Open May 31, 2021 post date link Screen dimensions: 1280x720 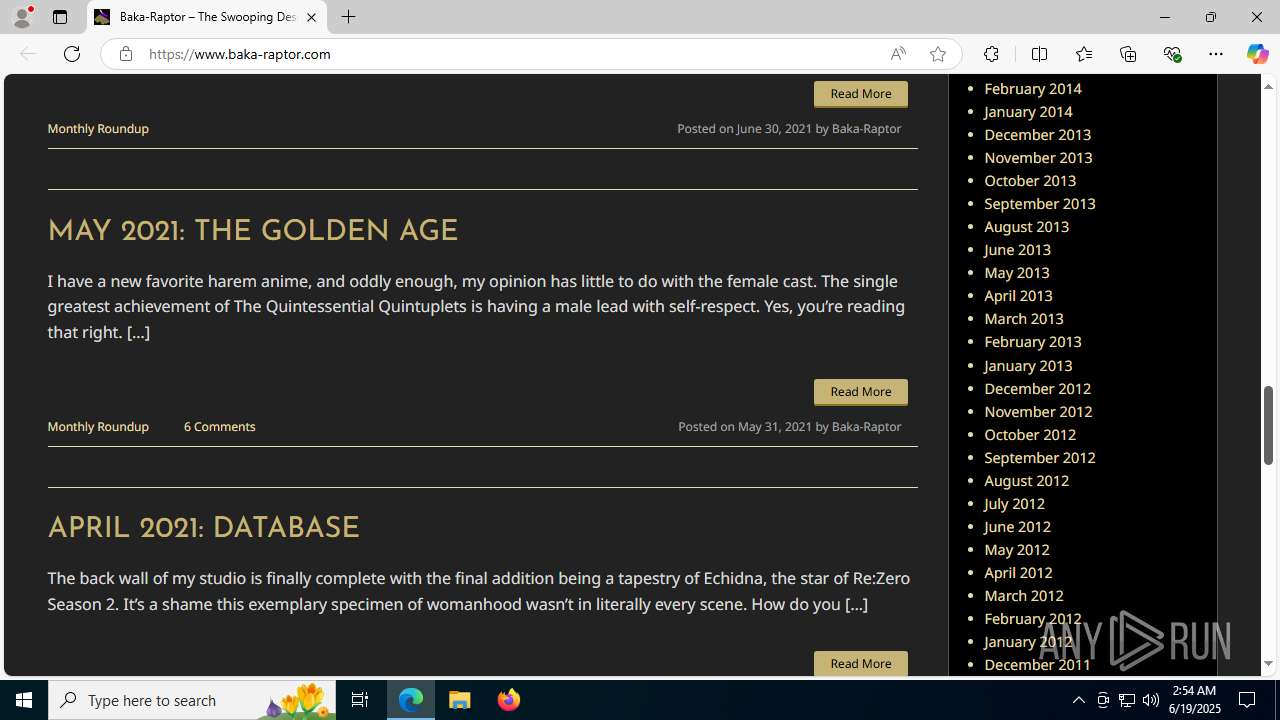pos(775,427)
